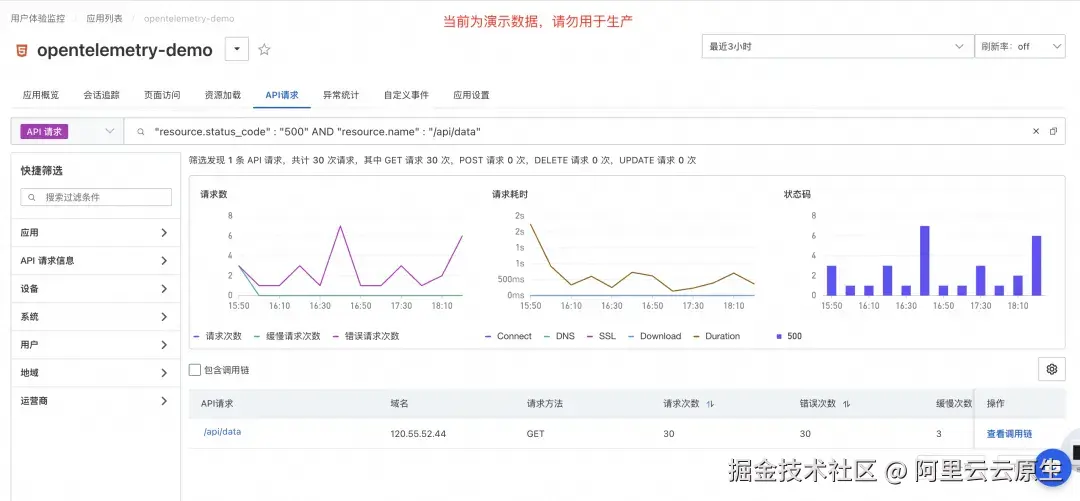Switch to the 页面访问 tab
The width and height of the screenshot is (1080, 501).
point(162,95)
